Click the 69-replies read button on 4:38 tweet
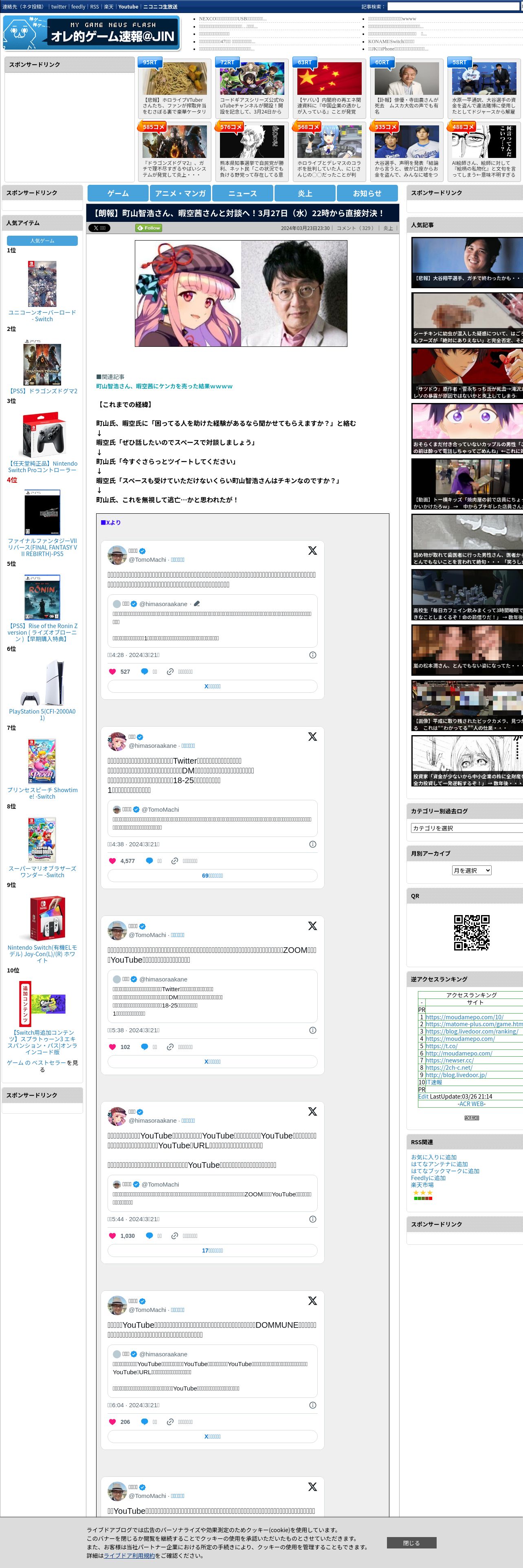This screenshot has width=523, height=1568. 213,875
